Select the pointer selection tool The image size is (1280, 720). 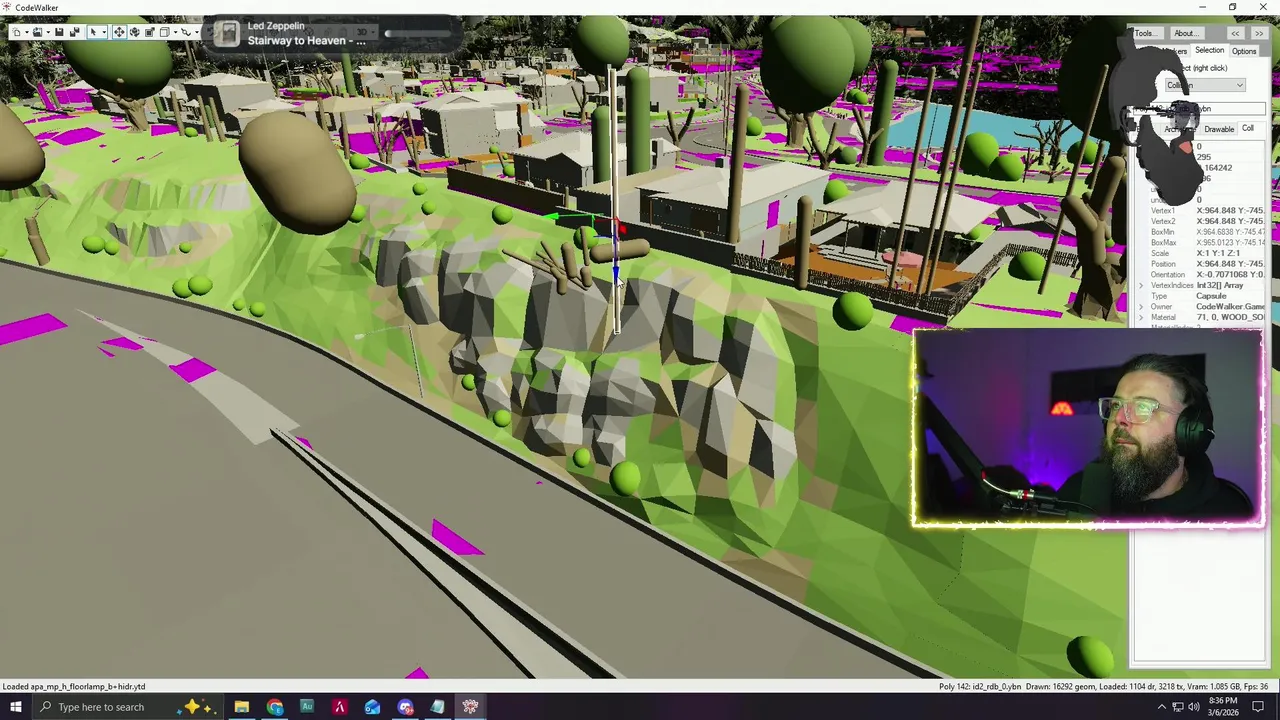point(93,32)
